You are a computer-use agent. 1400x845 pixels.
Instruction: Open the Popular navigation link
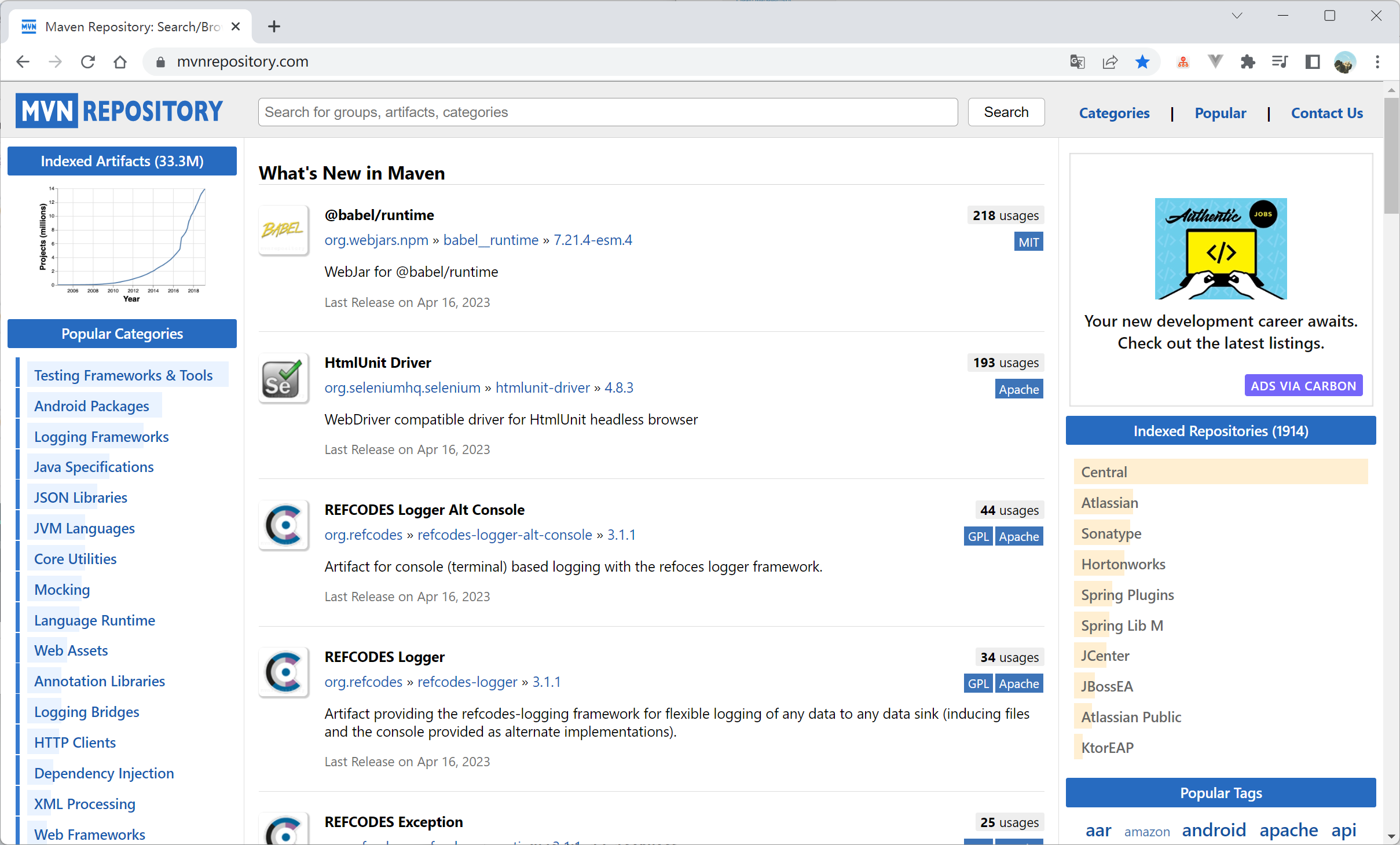[1220, 113]
